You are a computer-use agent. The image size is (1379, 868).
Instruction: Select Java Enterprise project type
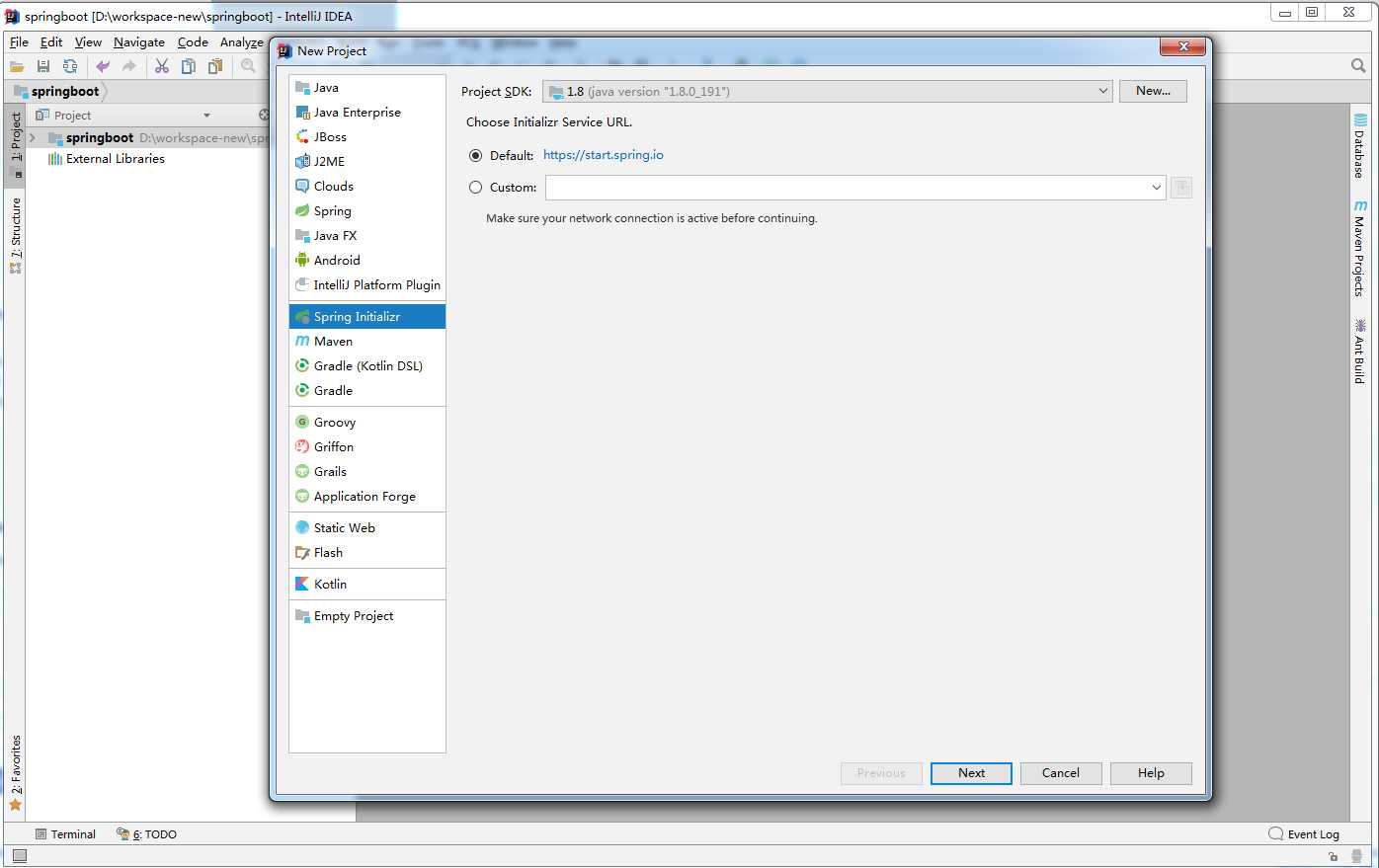tap(367, 113)
